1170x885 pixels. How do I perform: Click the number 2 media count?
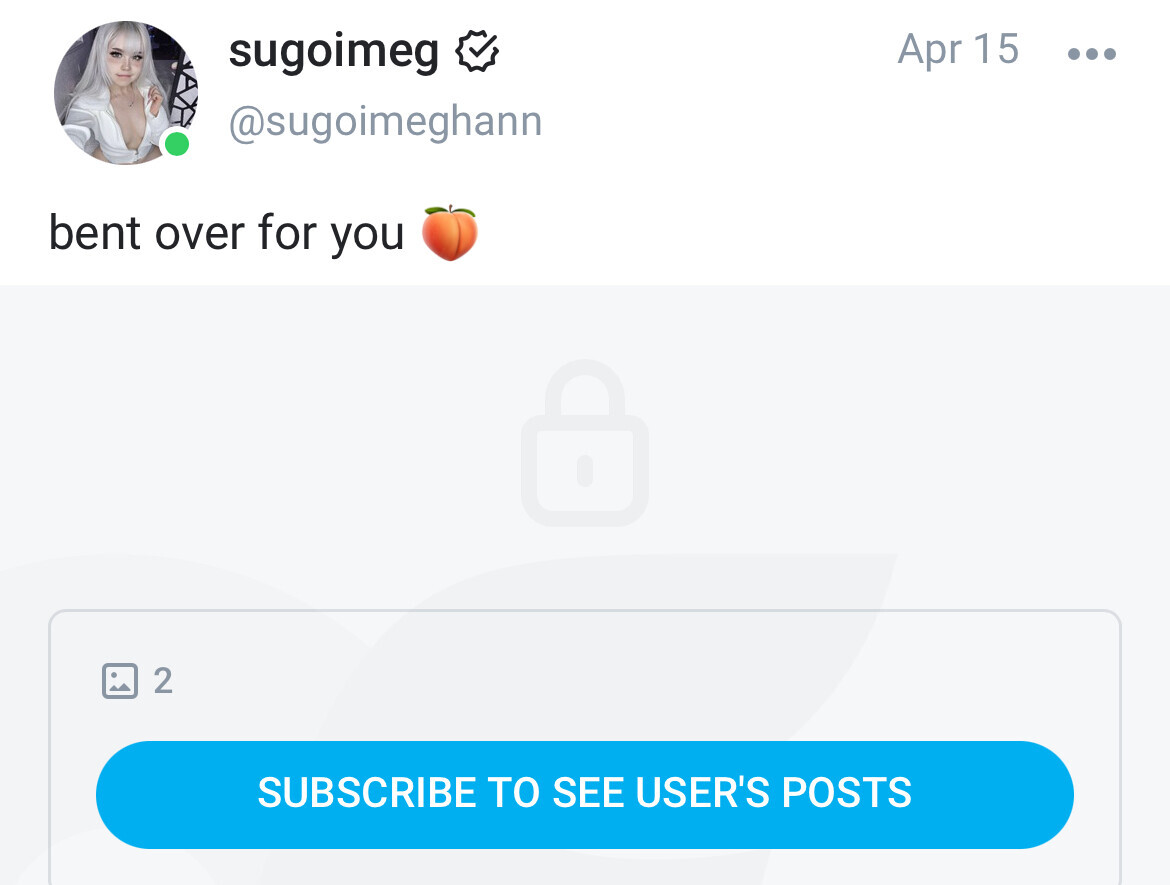163,681
